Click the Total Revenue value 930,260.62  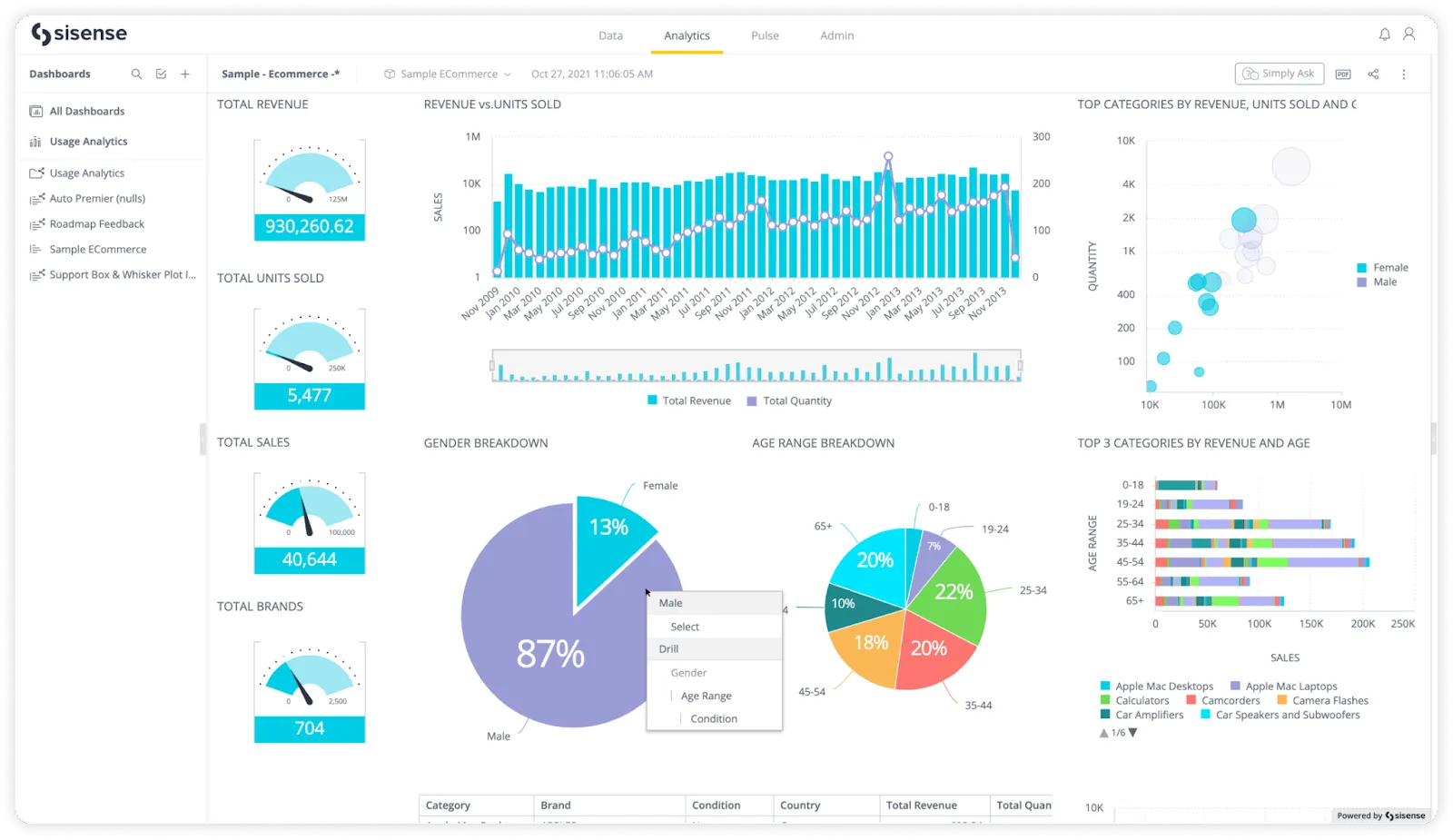pyautogui.click(x=310, y=226)
